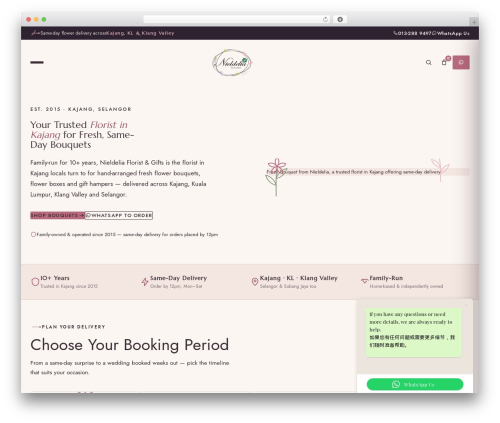The height and width of the screenshot is (423, 500).
Task: Click map pin icon beside Kajang KL
Action: [x=255, y=282]
